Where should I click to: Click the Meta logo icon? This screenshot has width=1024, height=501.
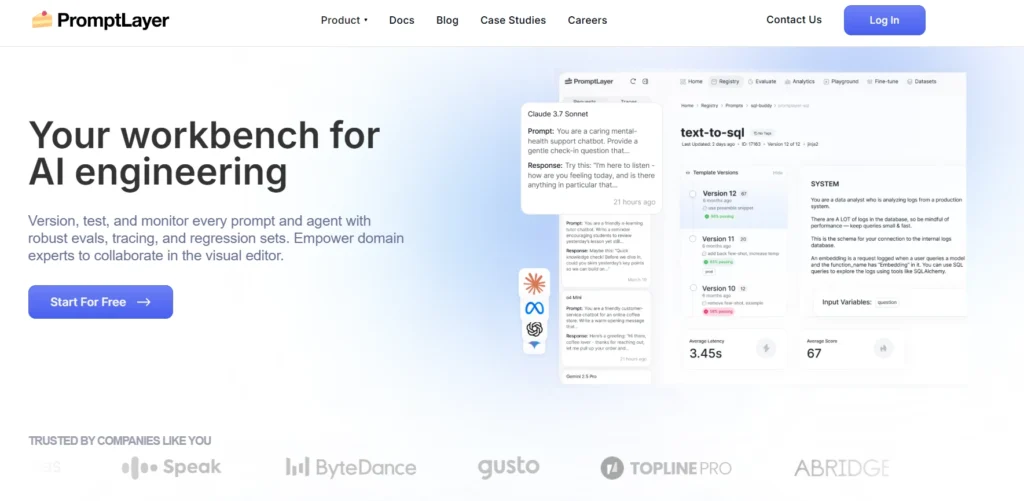pos(534,308)
